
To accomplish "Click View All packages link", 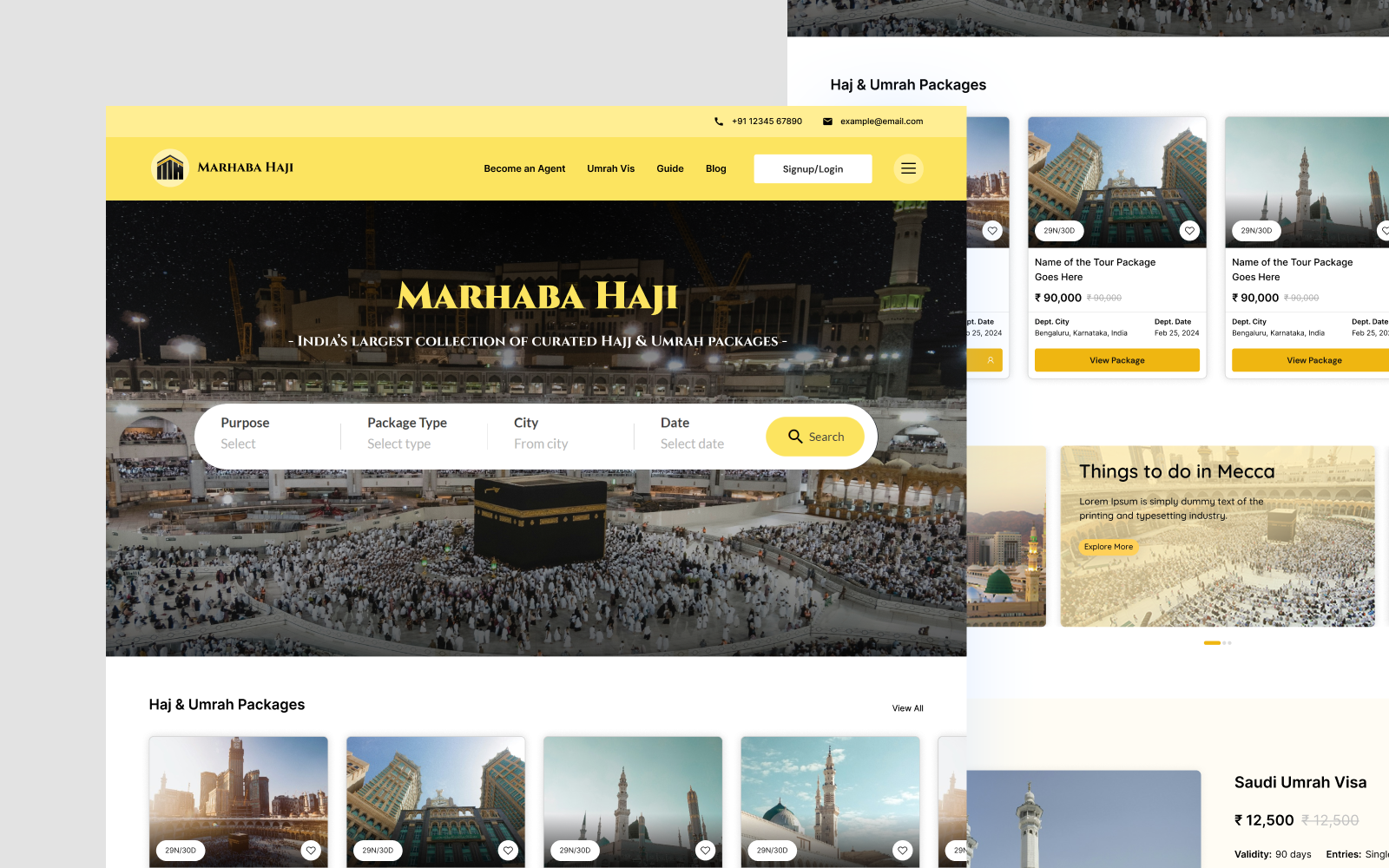I will pos(907,707).
